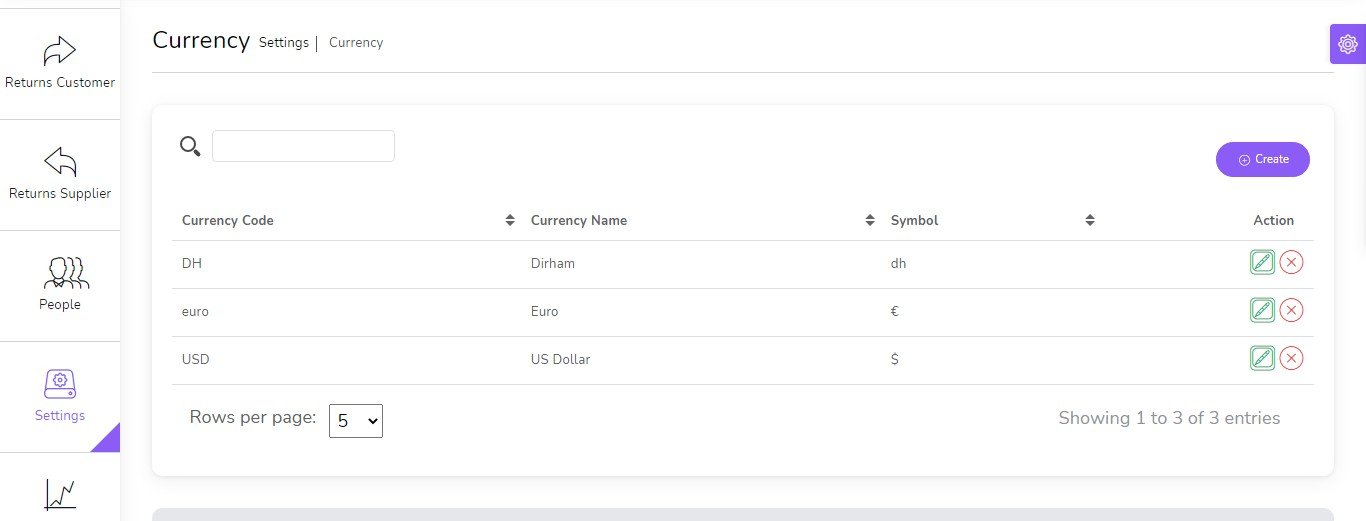Go to People section
The image size is (1366, 521).
coord(60,285)
